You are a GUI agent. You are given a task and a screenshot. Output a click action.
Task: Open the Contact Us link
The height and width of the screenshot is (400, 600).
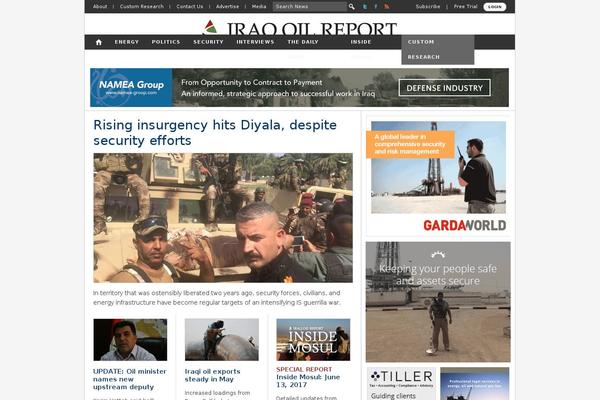coord(189,7)
